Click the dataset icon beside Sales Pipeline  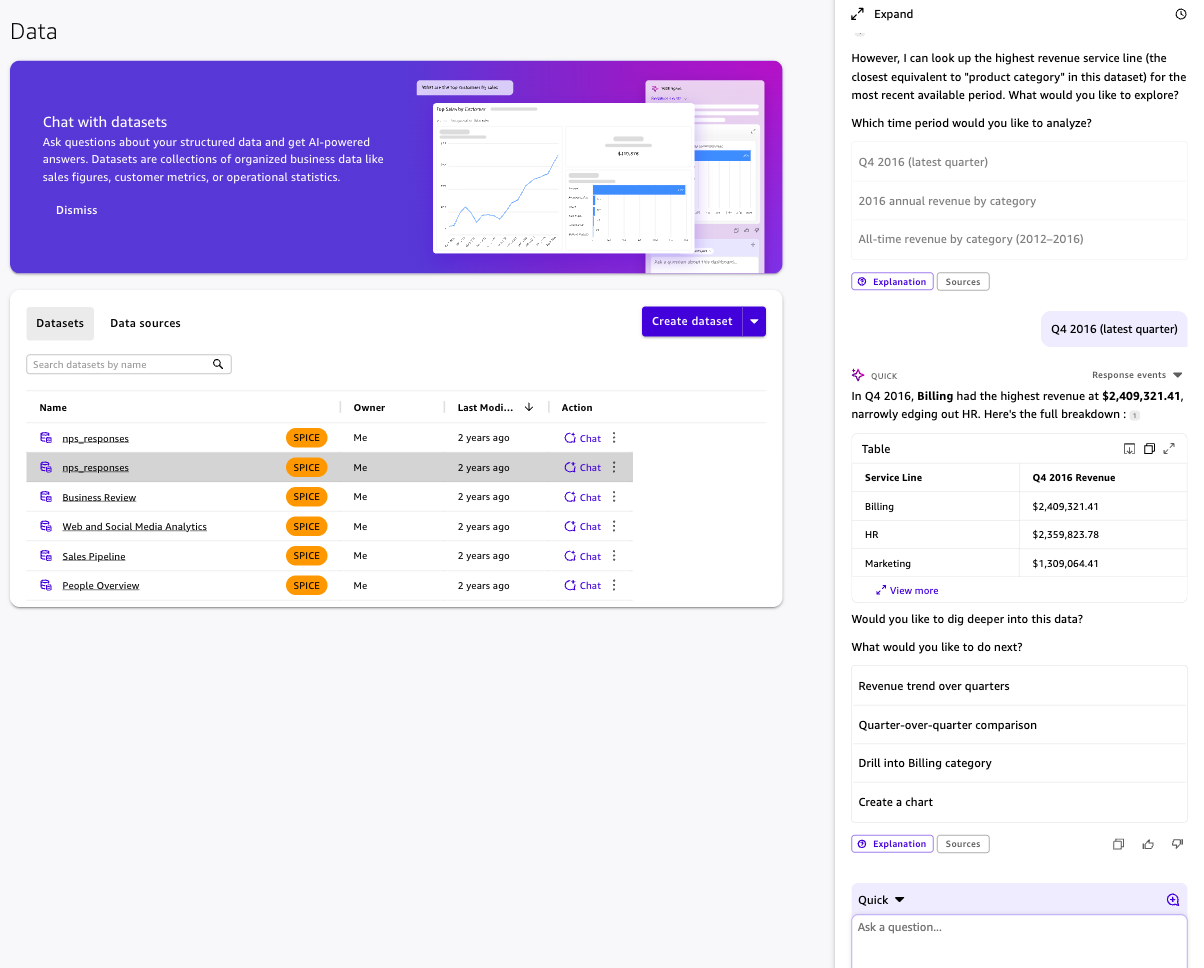45,556
